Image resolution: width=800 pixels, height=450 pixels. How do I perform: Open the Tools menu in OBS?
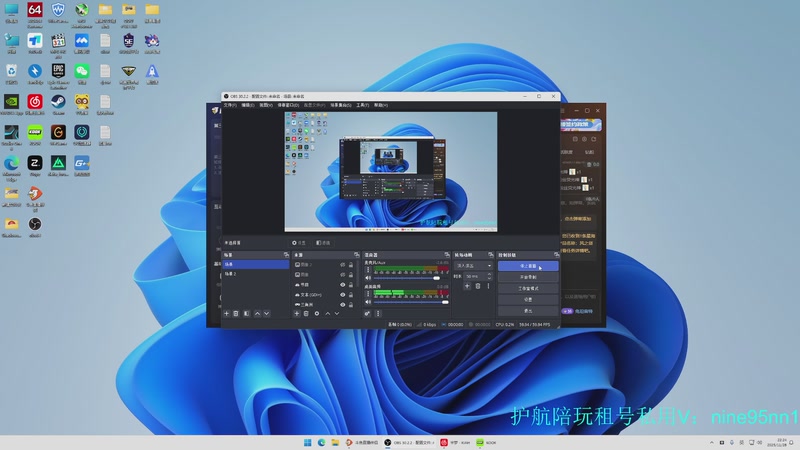[x=363, y=105]
